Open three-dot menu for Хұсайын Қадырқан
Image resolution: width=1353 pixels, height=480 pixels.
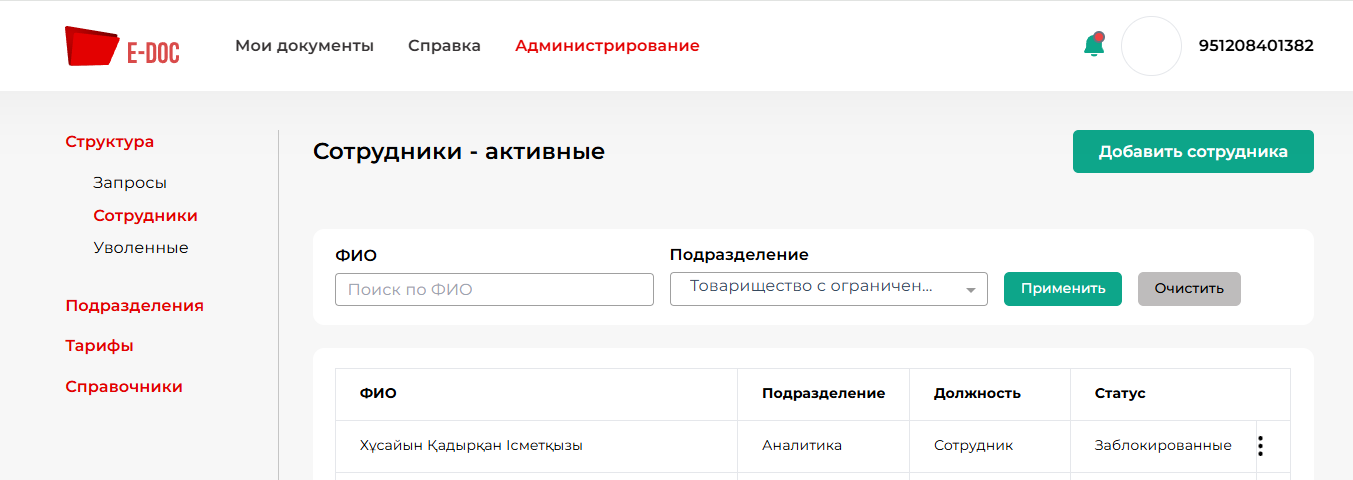pos(1260,446)
